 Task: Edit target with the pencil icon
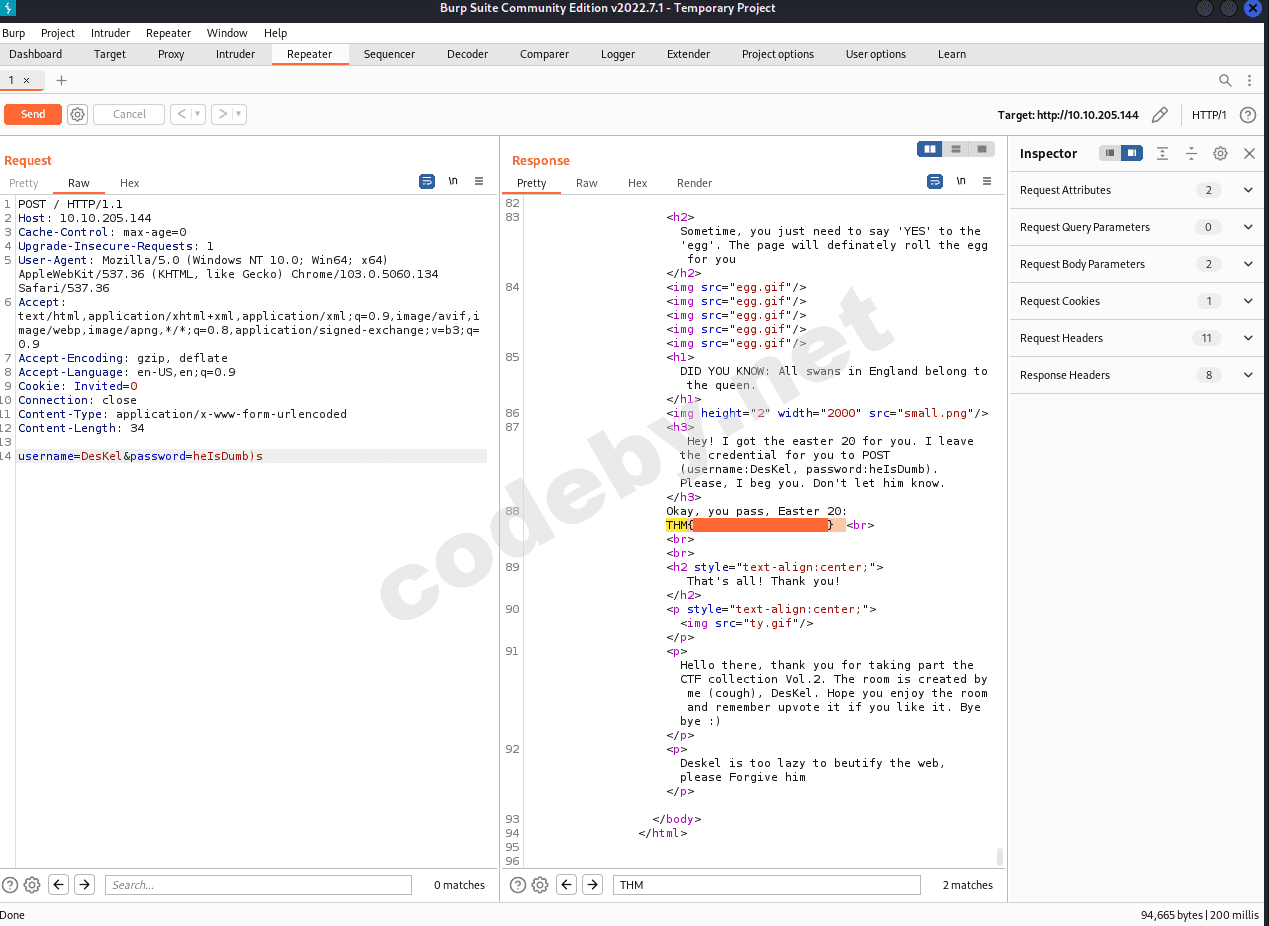1160,115
